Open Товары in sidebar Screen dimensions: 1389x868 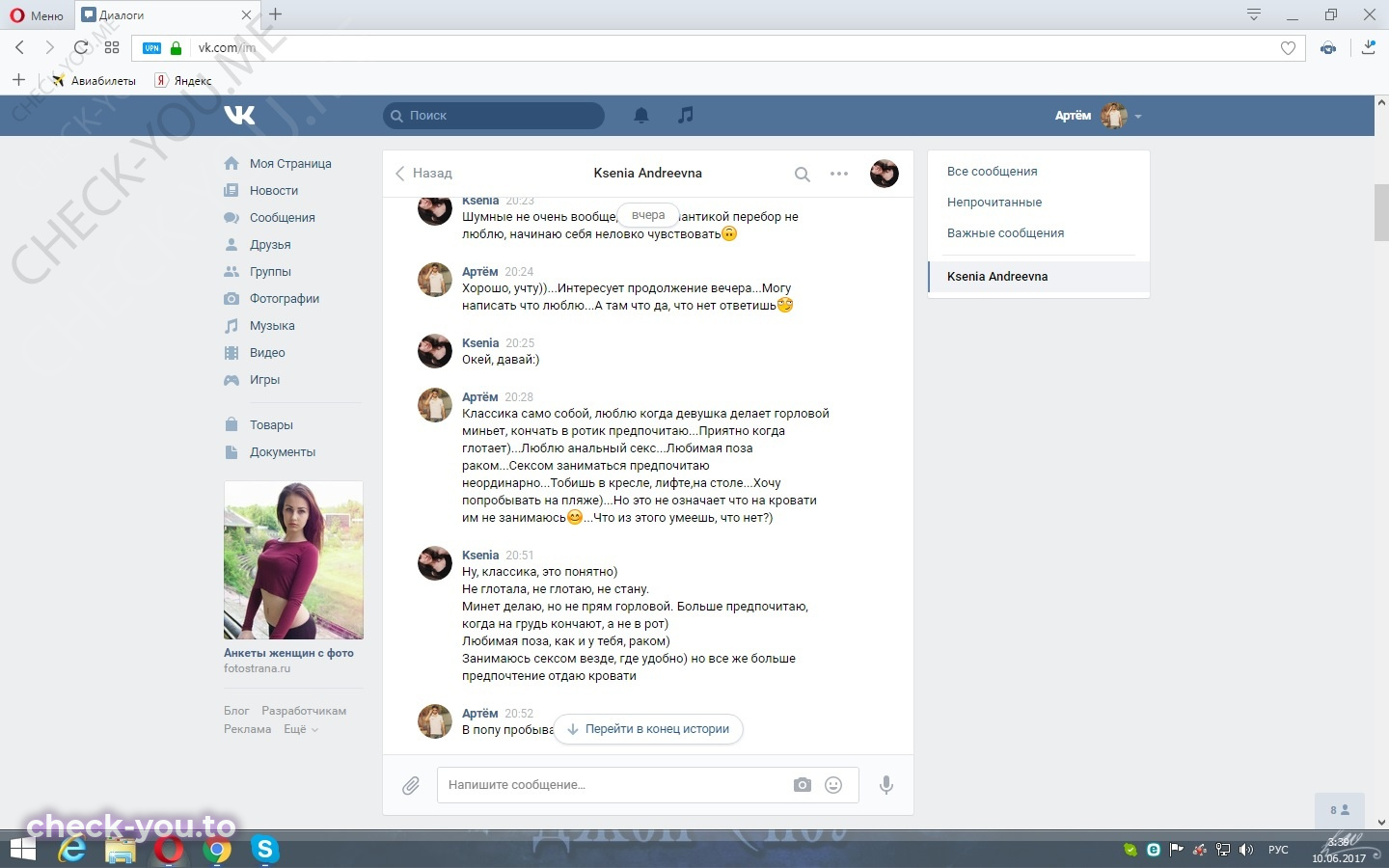pos(271,425)
